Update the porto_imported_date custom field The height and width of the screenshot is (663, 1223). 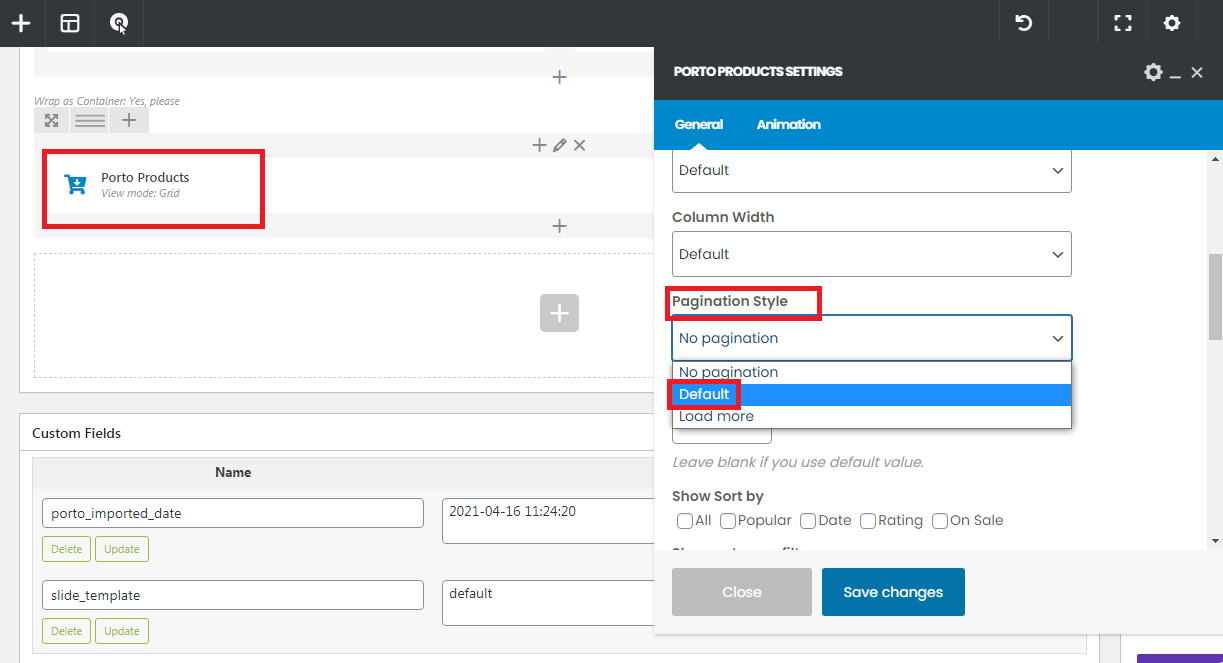(122, 549)
